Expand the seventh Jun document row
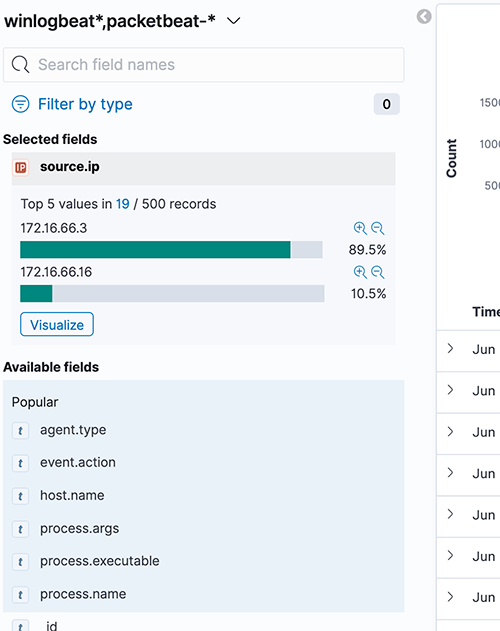The width and height of the screenshot is (500, 631). coord(450,596)
